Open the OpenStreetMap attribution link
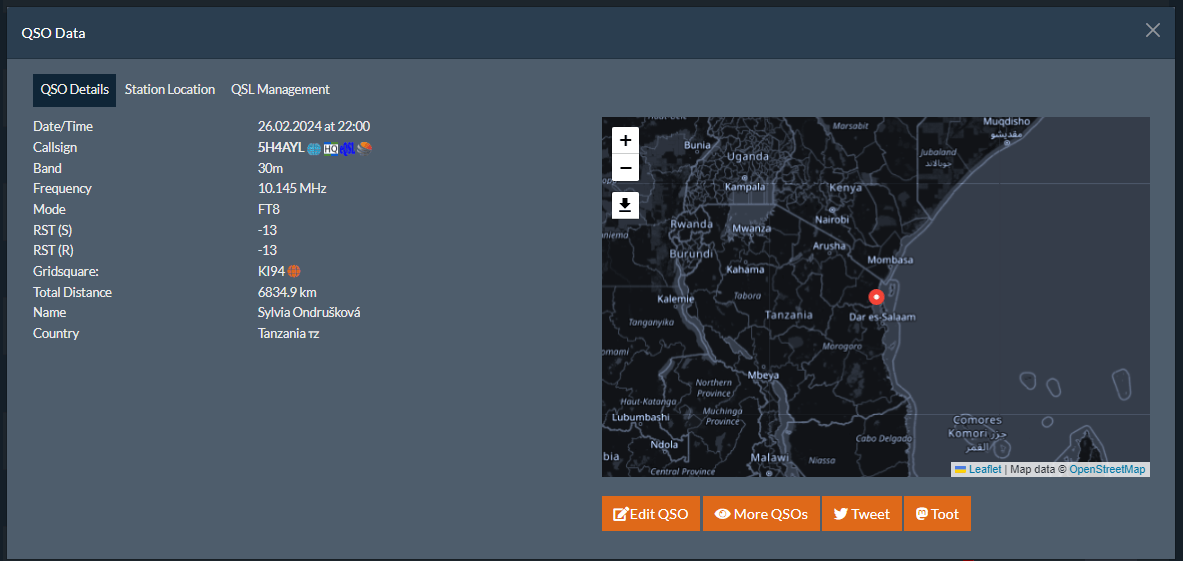 pyautogui.click(x=1107, y=470)
